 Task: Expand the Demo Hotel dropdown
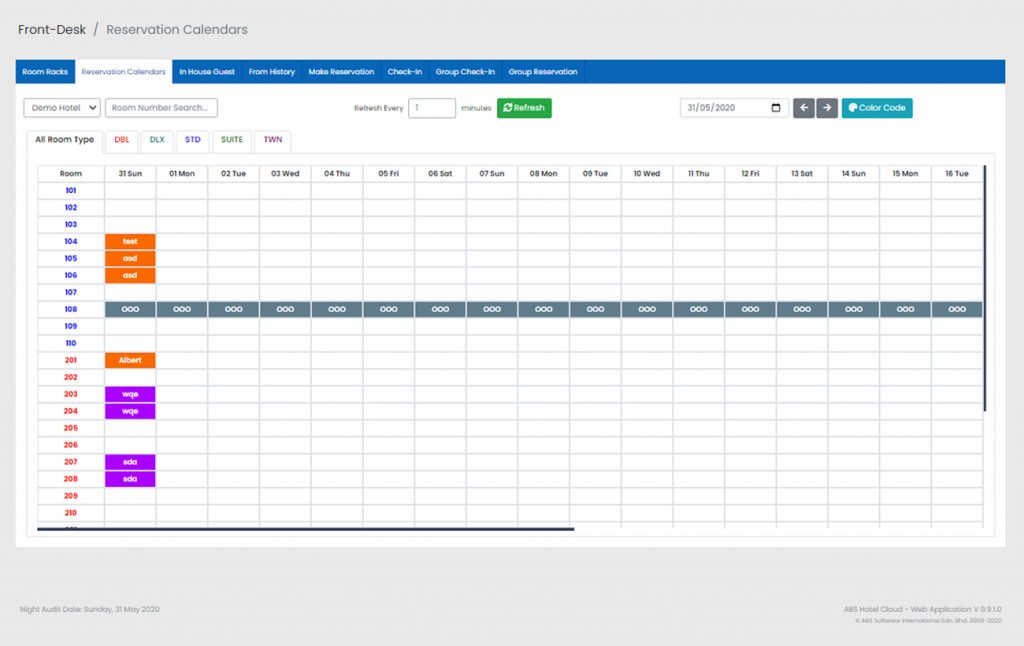pyautogui.click(x=62, y=108)
